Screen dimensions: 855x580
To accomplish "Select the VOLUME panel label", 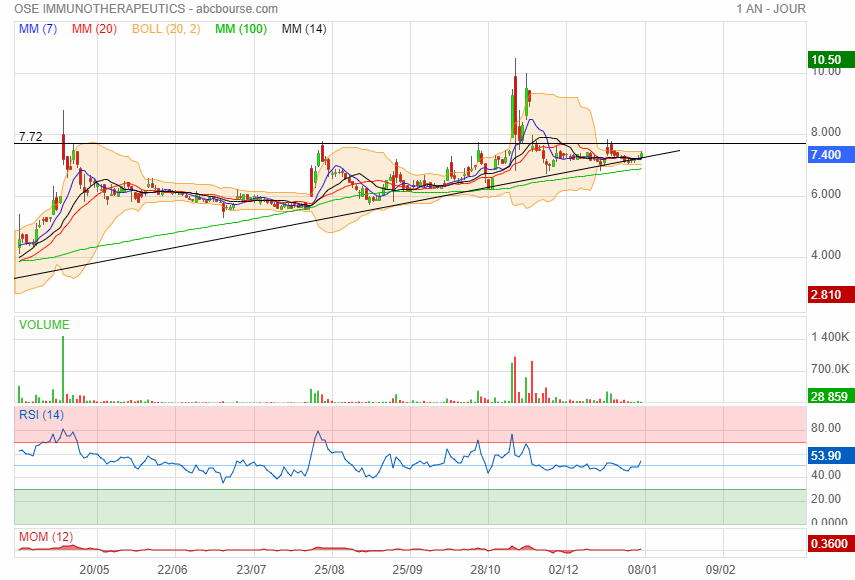I will [44, 325].
